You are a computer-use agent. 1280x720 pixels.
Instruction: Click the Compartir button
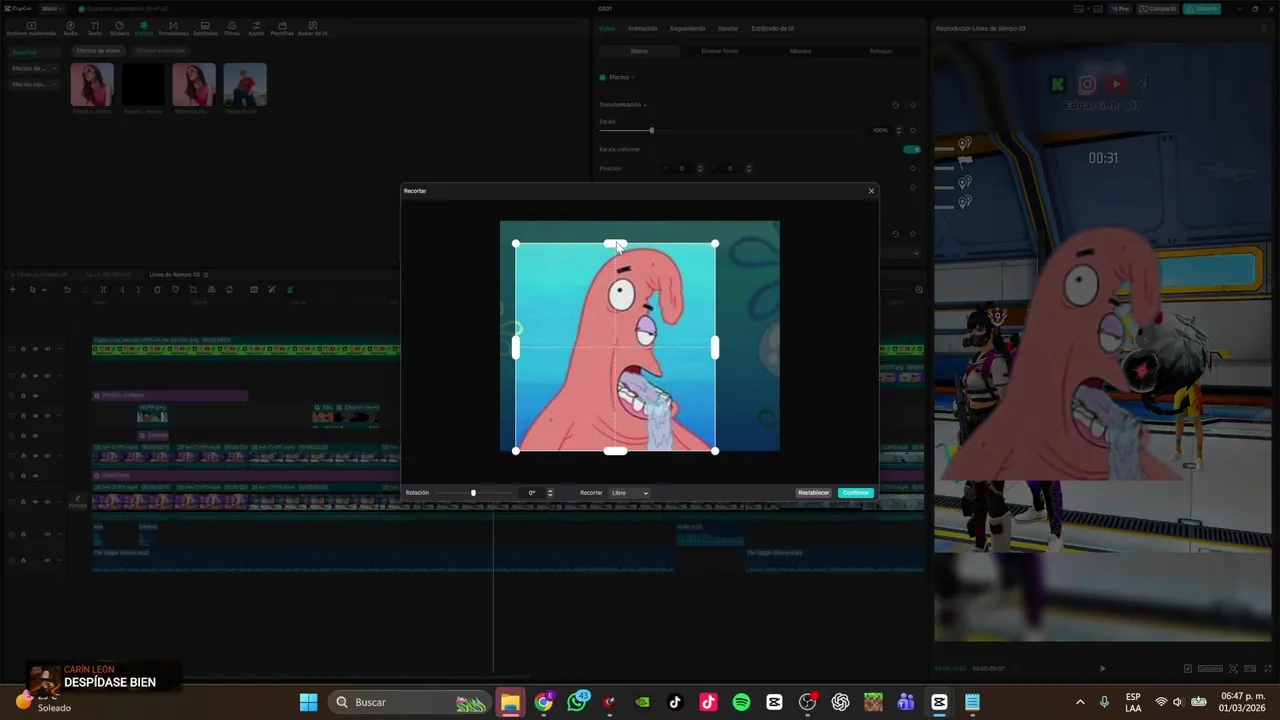1158,9
